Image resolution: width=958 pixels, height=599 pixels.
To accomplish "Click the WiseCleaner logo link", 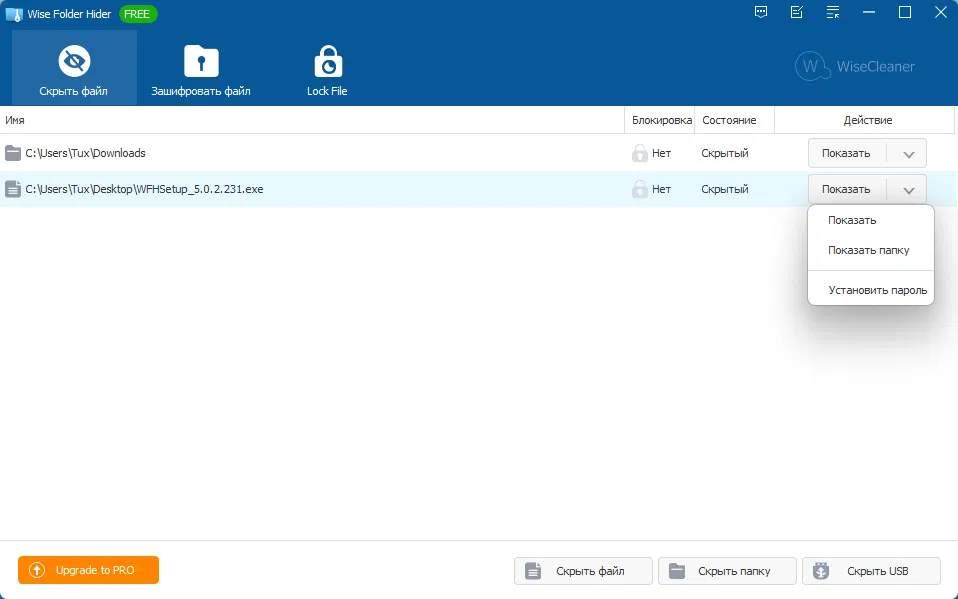I will tap(855, 66).
